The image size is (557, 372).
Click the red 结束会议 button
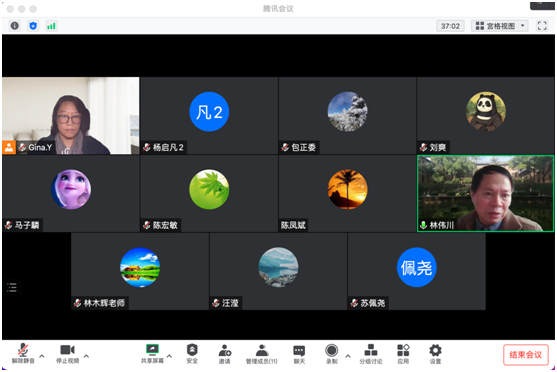[x=525, y=355]
